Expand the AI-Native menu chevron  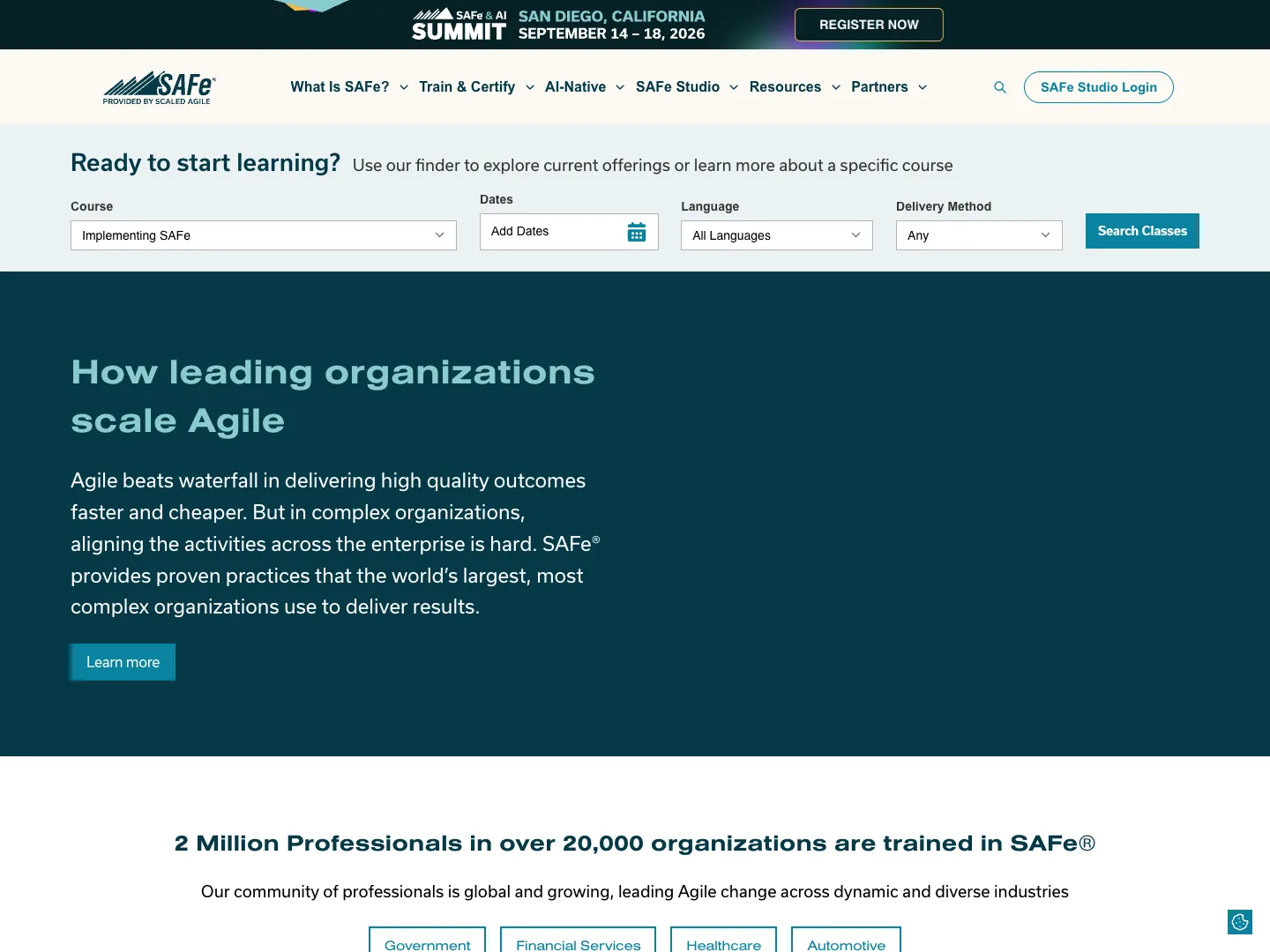620,87
